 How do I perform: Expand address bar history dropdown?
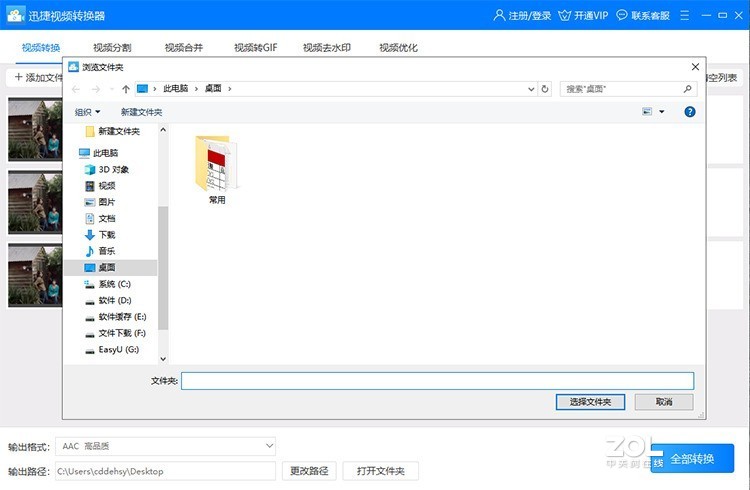pos(531,89)
